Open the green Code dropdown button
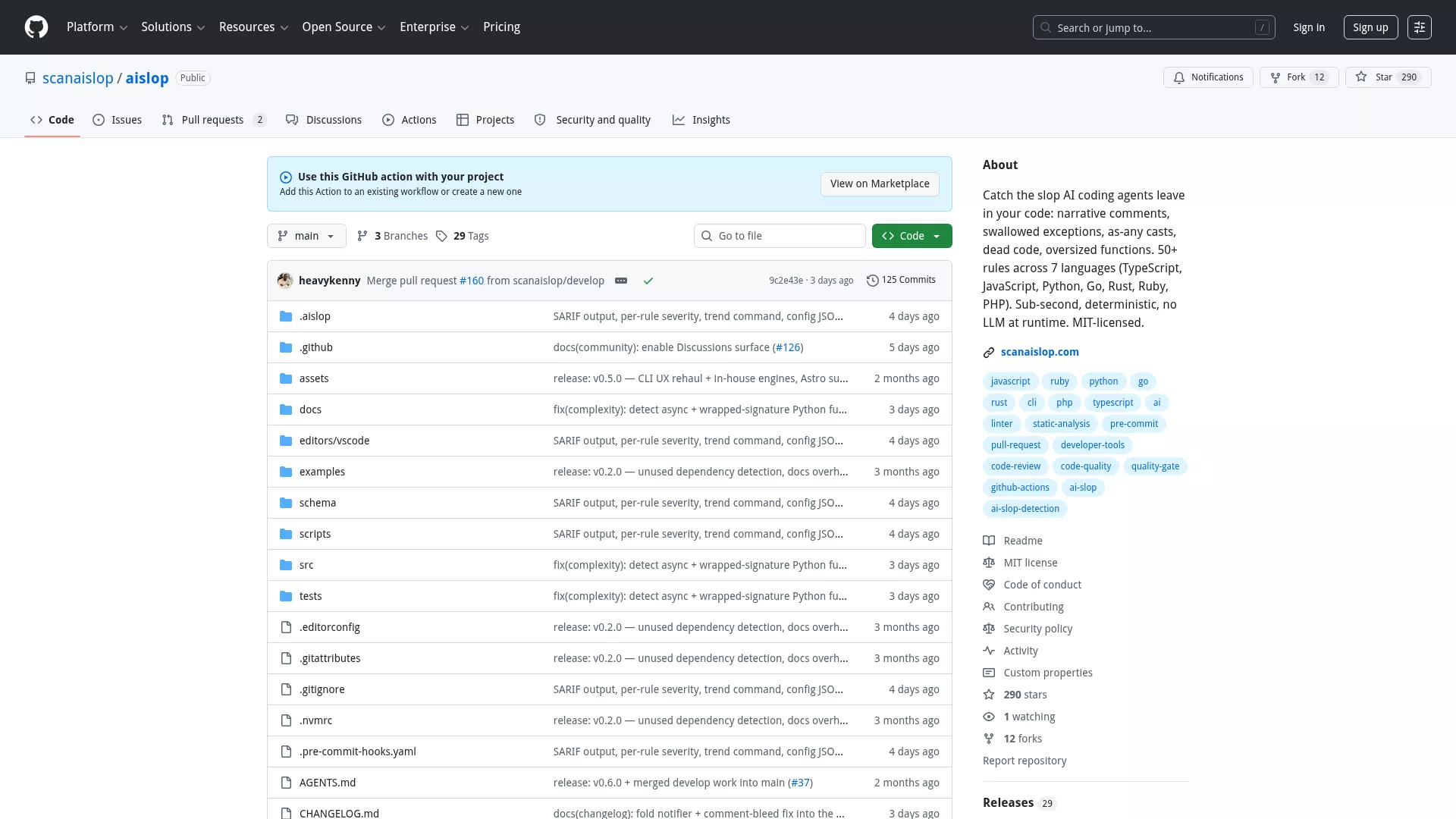This screenshot has height=819, width=1456. 912,236
